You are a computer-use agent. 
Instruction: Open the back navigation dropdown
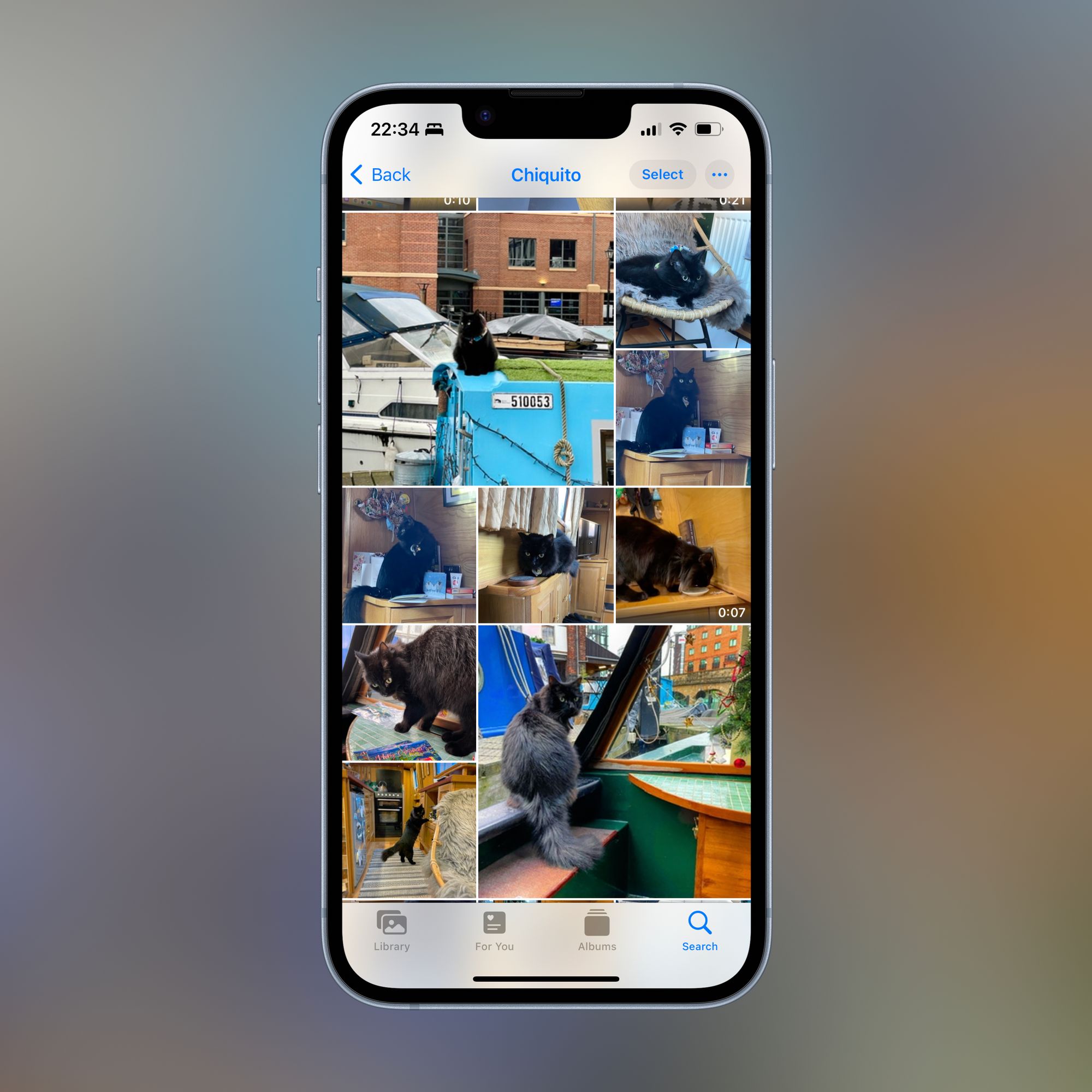click(382, 174)
